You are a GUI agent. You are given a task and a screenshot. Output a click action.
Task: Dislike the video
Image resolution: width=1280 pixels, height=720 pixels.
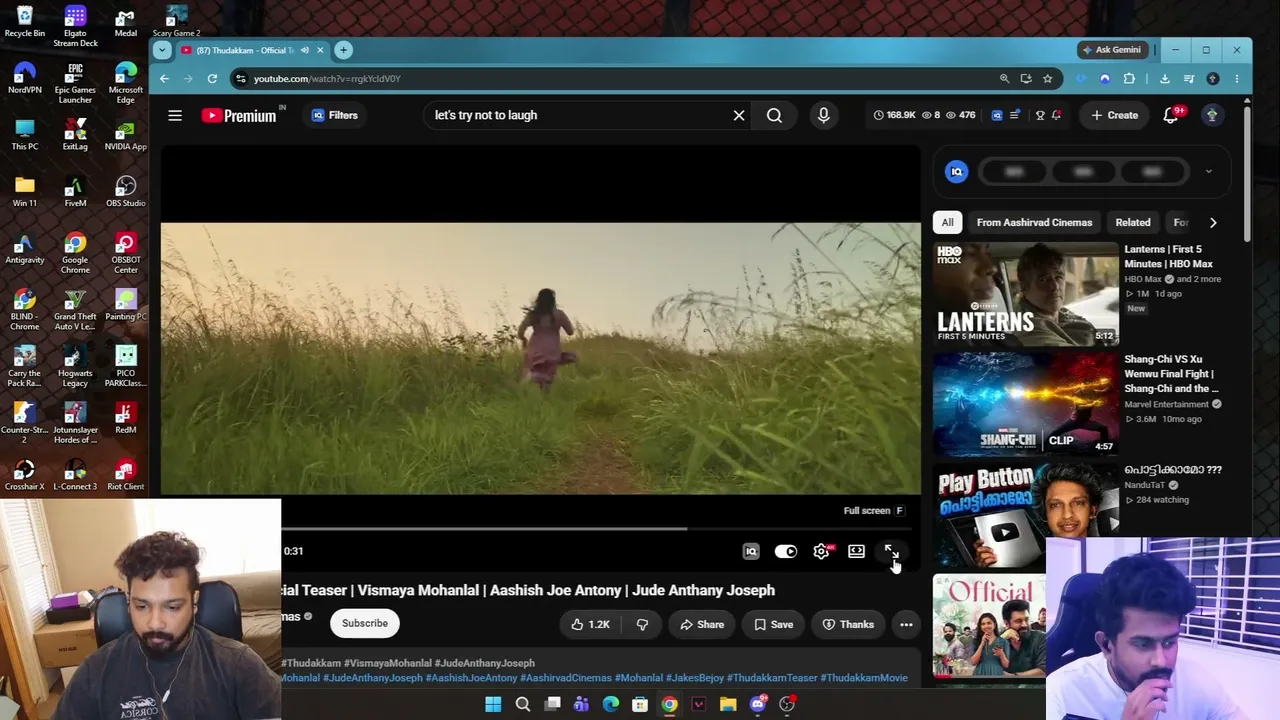pos(642,624)
